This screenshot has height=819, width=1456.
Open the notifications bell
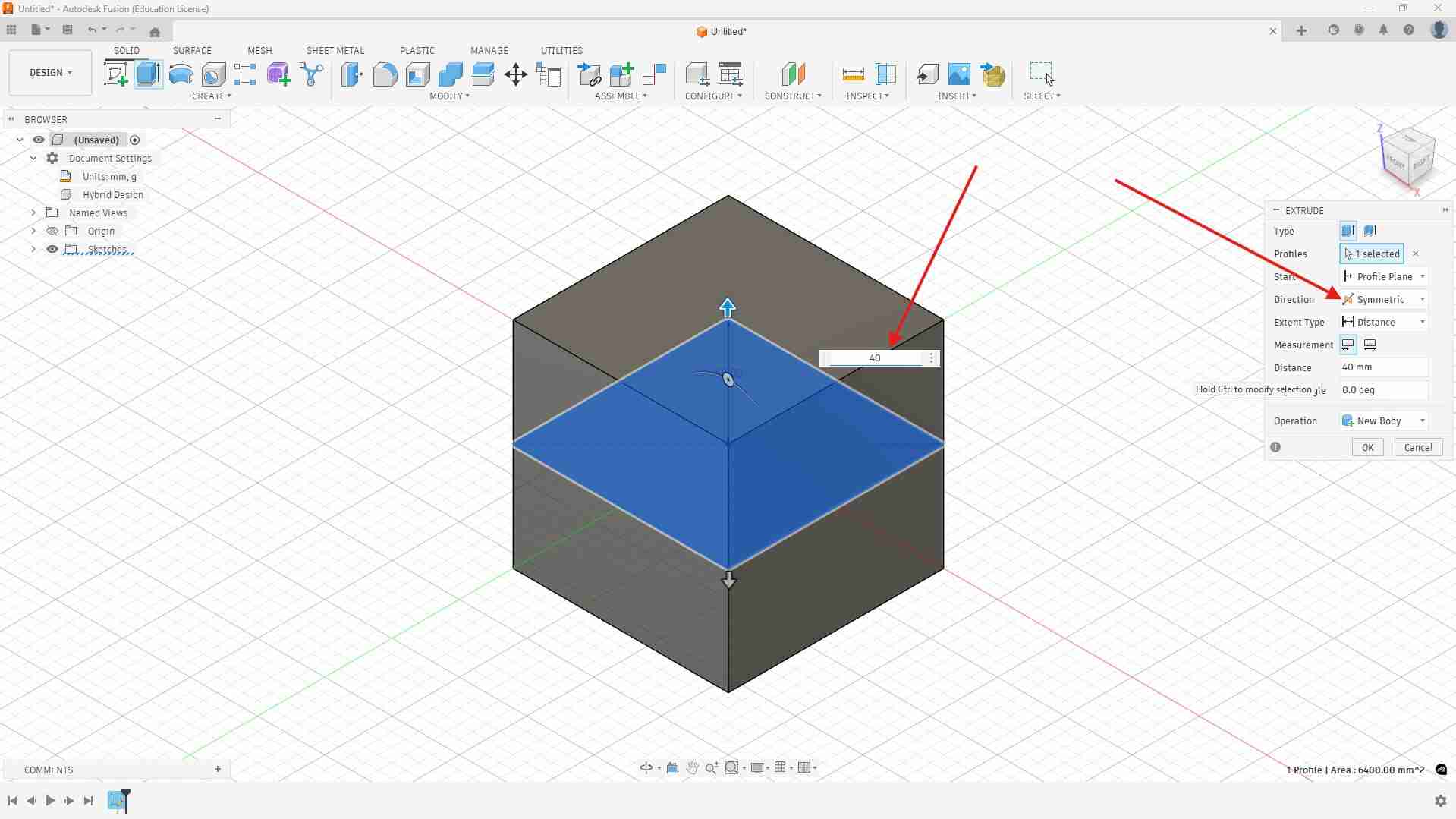click(x=1383, y=30)
